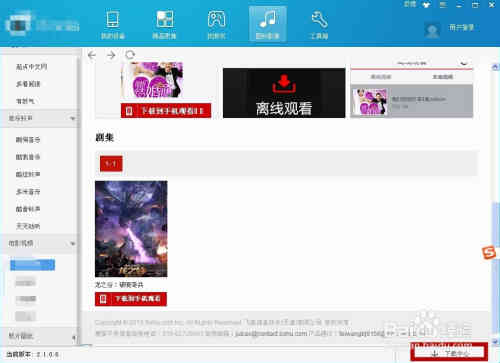Click the login text beside avatar
Image resolution: width=500 pixels, height=363 pixels.
pyautogui.click(x=462, y=27)
